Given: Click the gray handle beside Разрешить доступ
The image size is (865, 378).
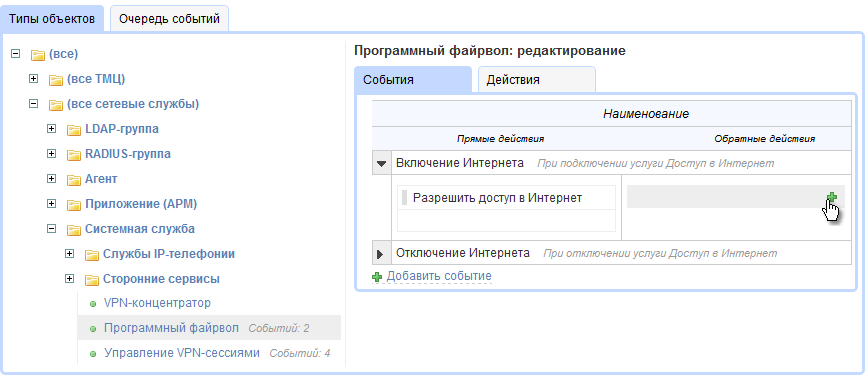Looking at the screenshot, I should pyautogui.click(x=404, y=198).
